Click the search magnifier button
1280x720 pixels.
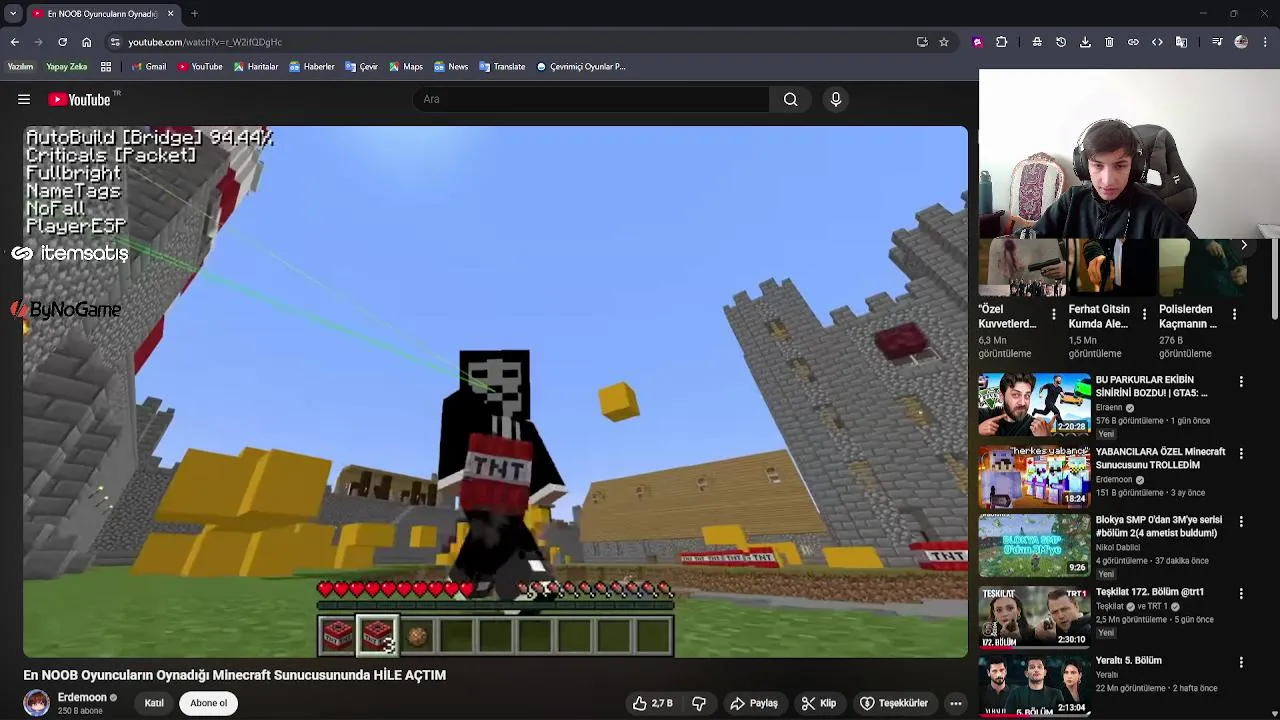point(790,99)
